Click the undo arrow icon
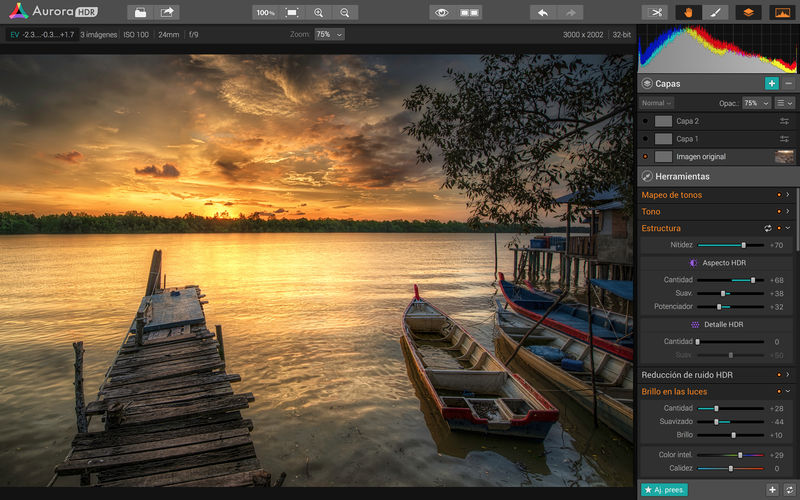Screen dimensions: 800x500 [x=543, y=12]
